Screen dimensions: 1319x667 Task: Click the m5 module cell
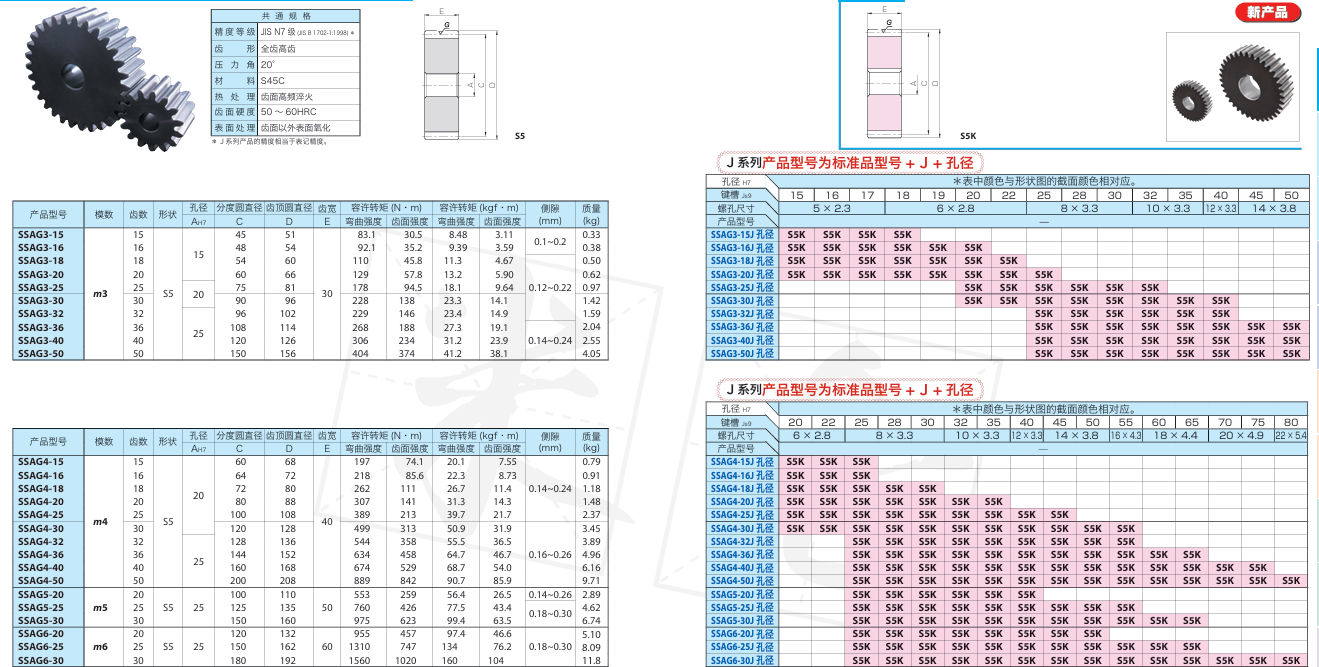pyautogui.click(x=103, y=607)
